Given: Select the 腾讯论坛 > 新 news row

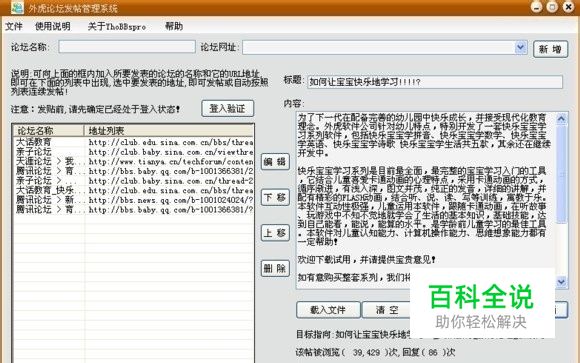Looking at the screenshot, I should click(134, 200).
